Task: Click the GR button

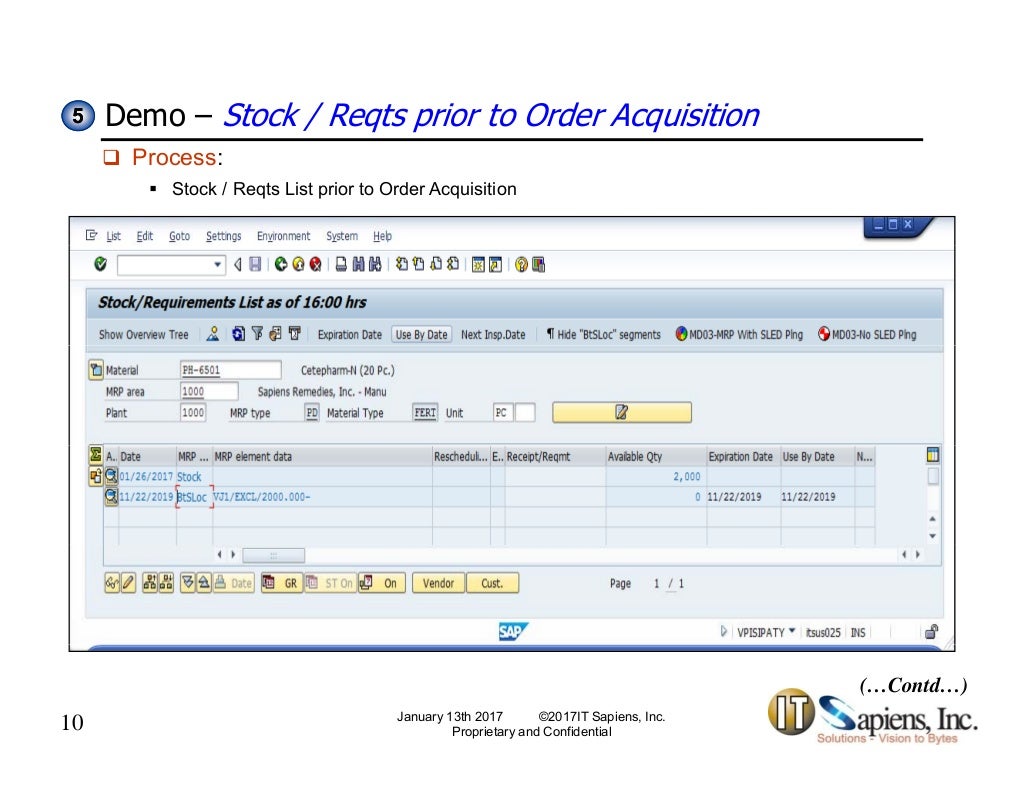Action: pyautogui.click(x=281, y=583)
